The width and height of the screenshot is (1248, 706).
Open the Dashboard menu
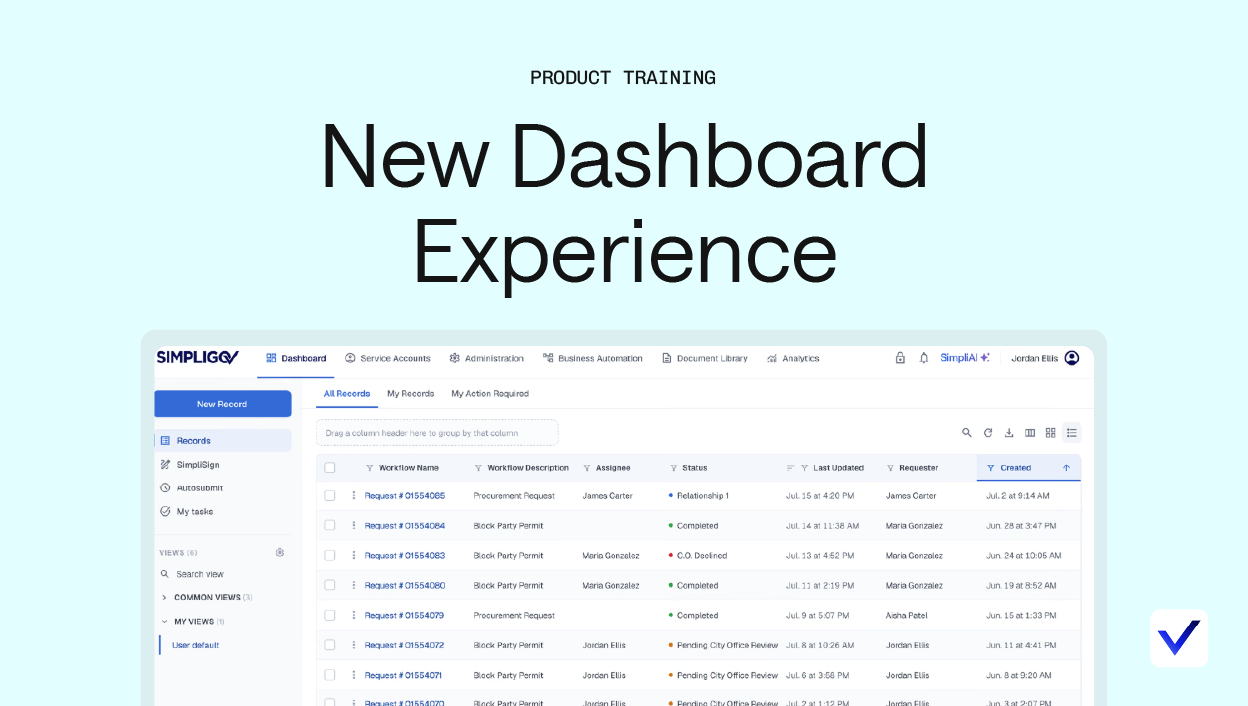pyautogui.click(x=296, y=358)
